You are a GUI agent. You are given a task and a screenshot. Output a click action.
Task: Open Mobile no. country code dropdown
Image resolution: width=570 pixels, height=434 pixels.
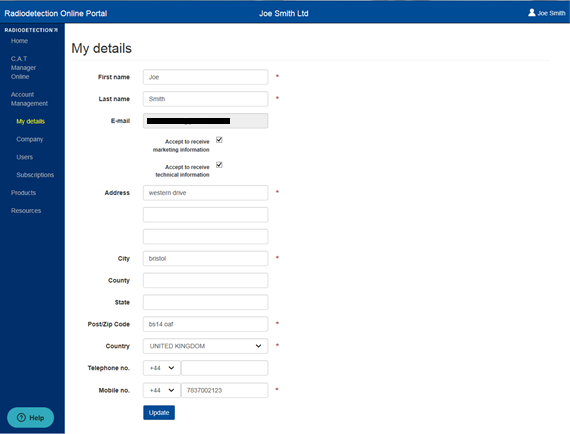(162, 390)
